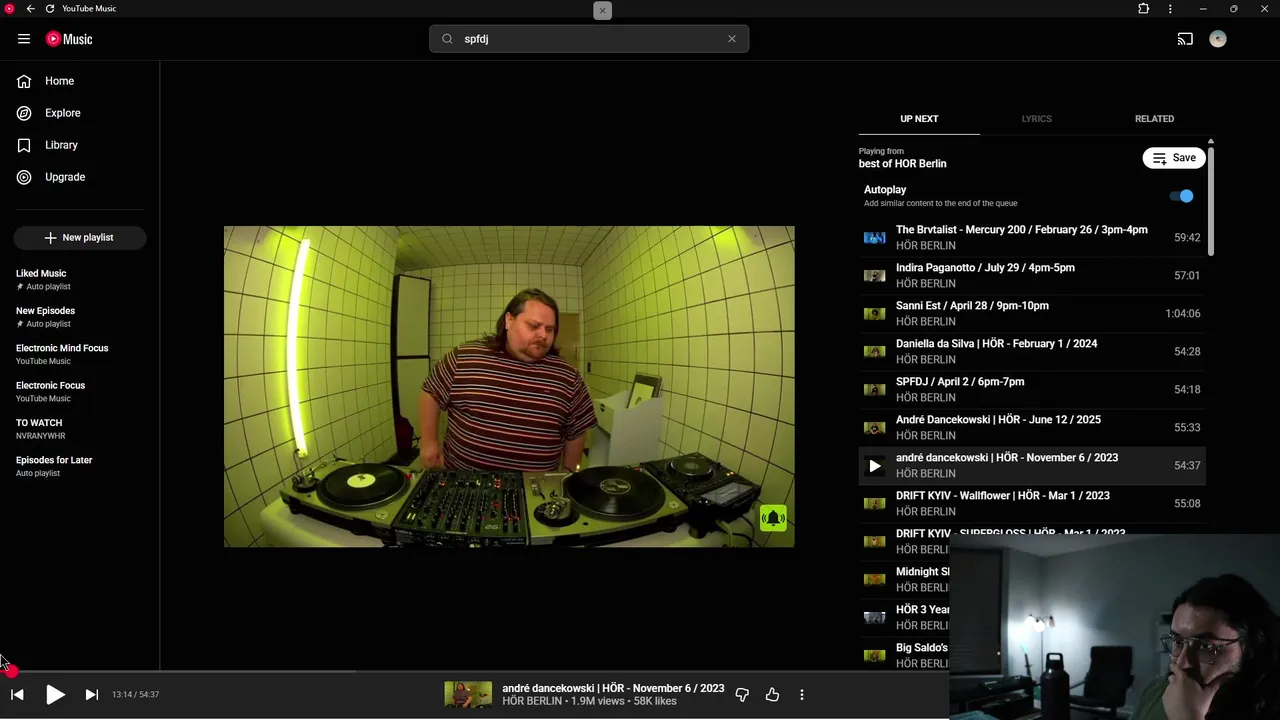Image resolution: width=1280 pixels, height=720 pixels.
Task: Switch to the RELATED tab
Action: (x=1154, y=119)
